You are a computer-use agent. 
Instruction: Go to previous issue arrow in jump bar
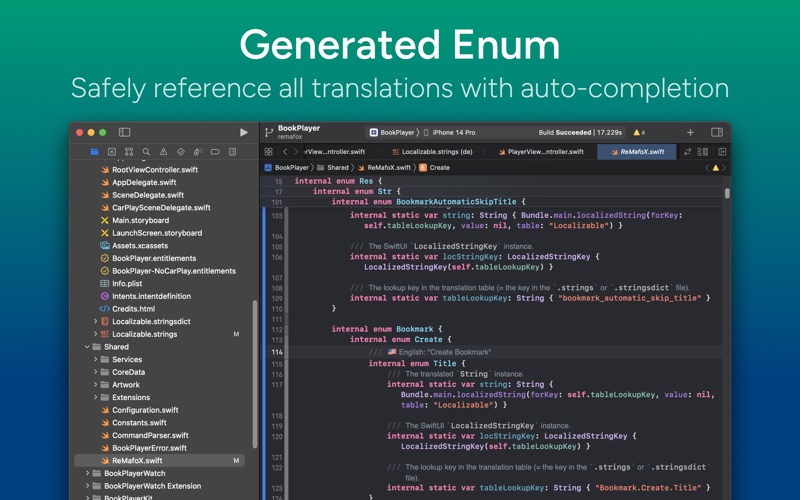[707, 167]
